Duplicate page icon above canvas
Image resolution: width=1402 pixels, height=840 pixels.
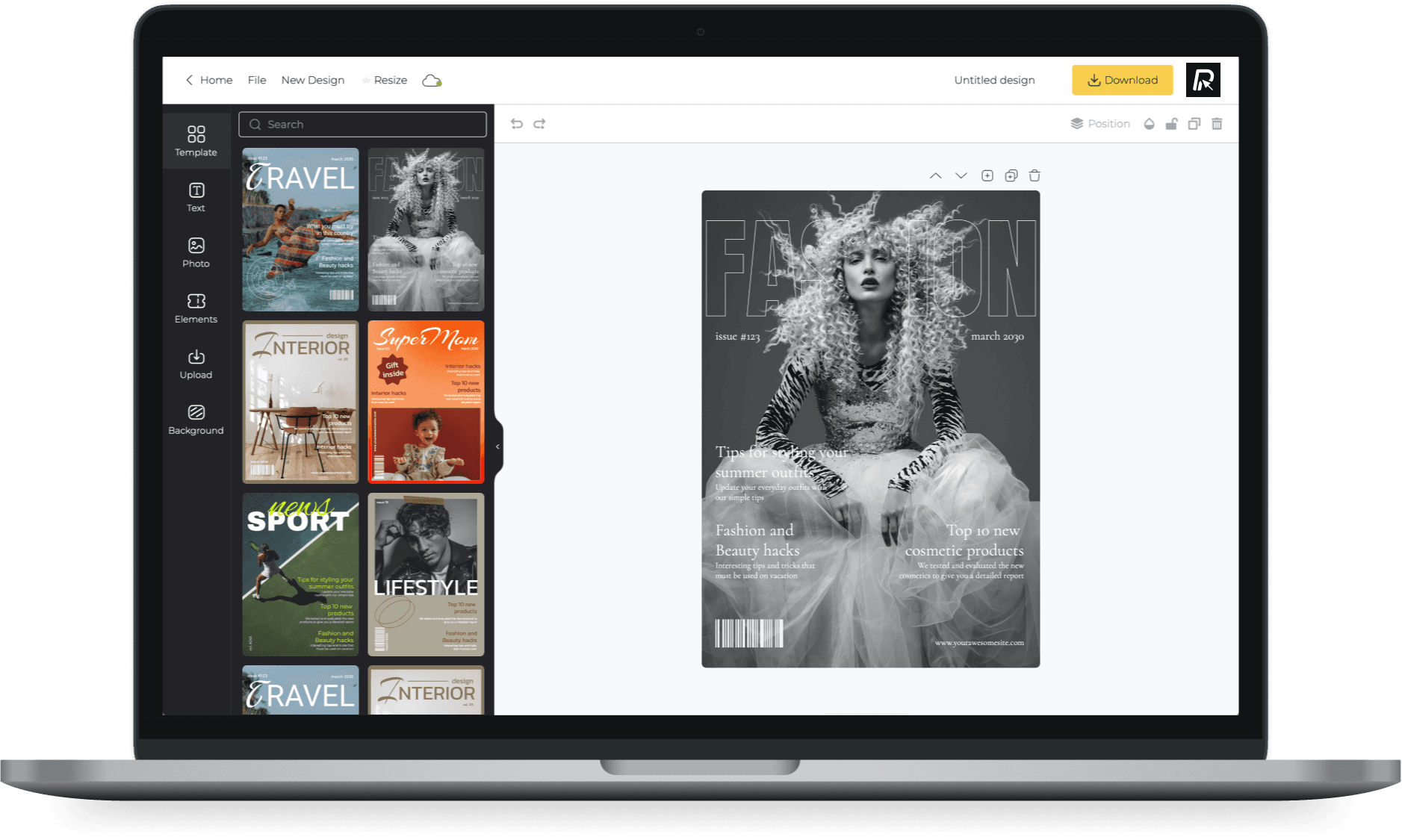(x=1011, y=176)
